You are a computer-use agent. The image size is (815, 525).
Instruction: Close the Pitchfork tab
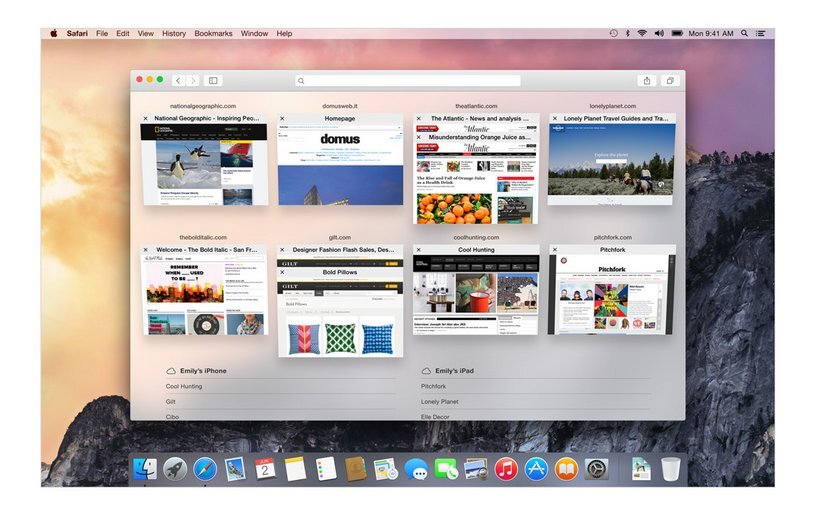pyautogui.click(x=555, y=250)
